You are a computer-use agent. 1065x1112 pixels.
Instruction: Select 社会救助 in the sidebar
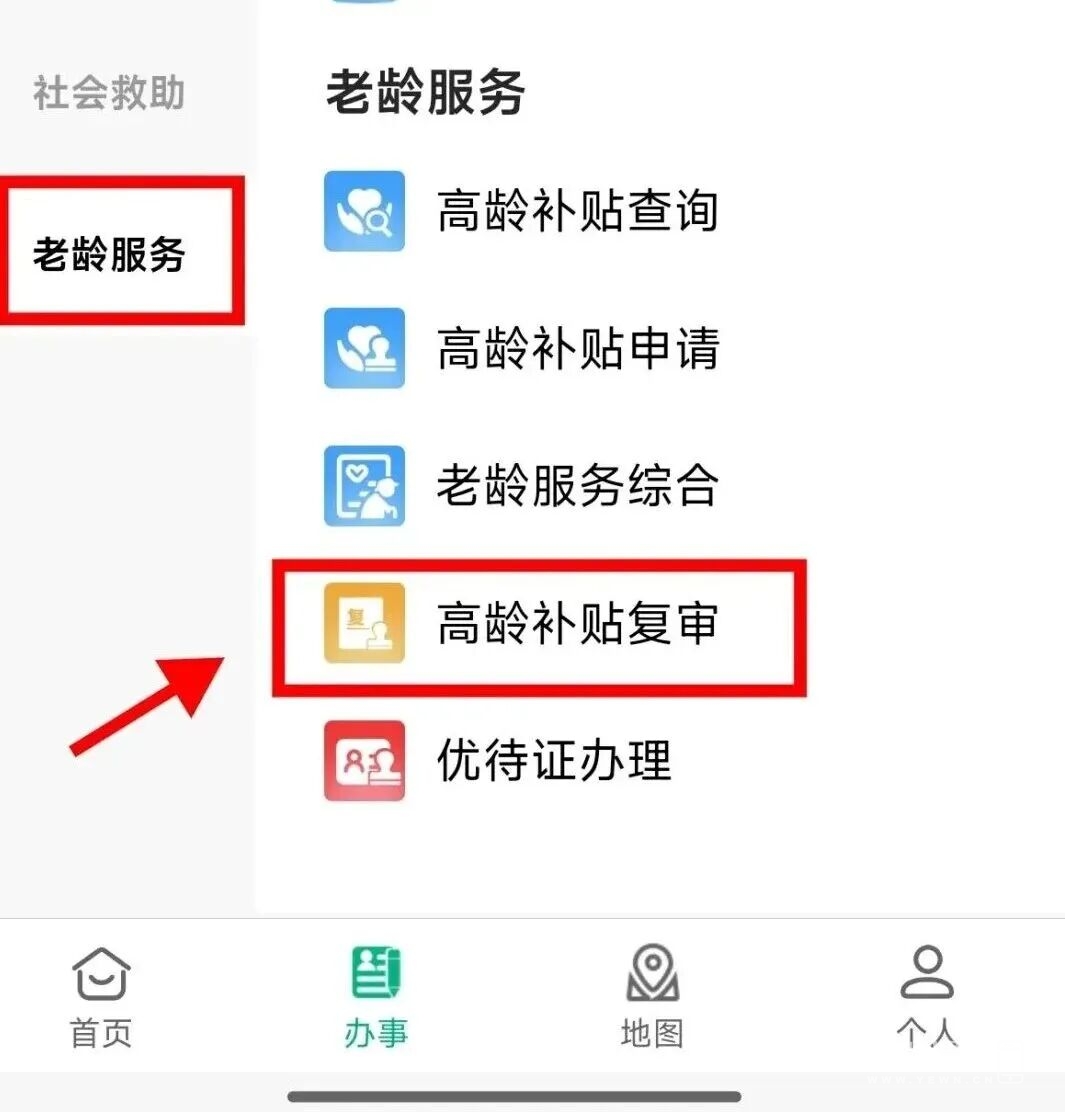109,93
